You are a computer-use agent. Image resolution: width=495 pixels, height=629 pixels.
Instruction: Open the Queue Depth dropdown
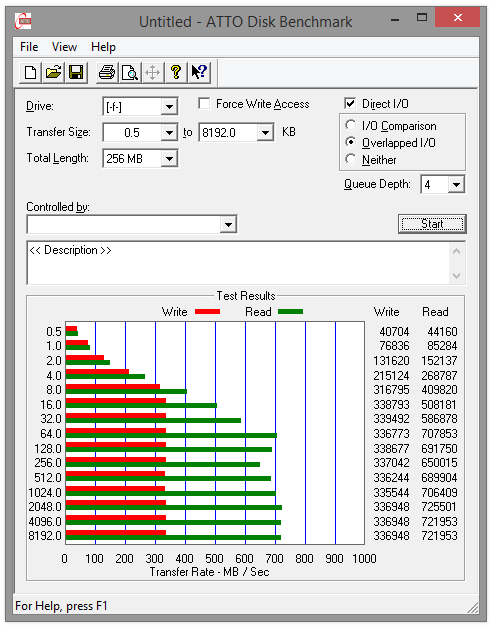456,185
